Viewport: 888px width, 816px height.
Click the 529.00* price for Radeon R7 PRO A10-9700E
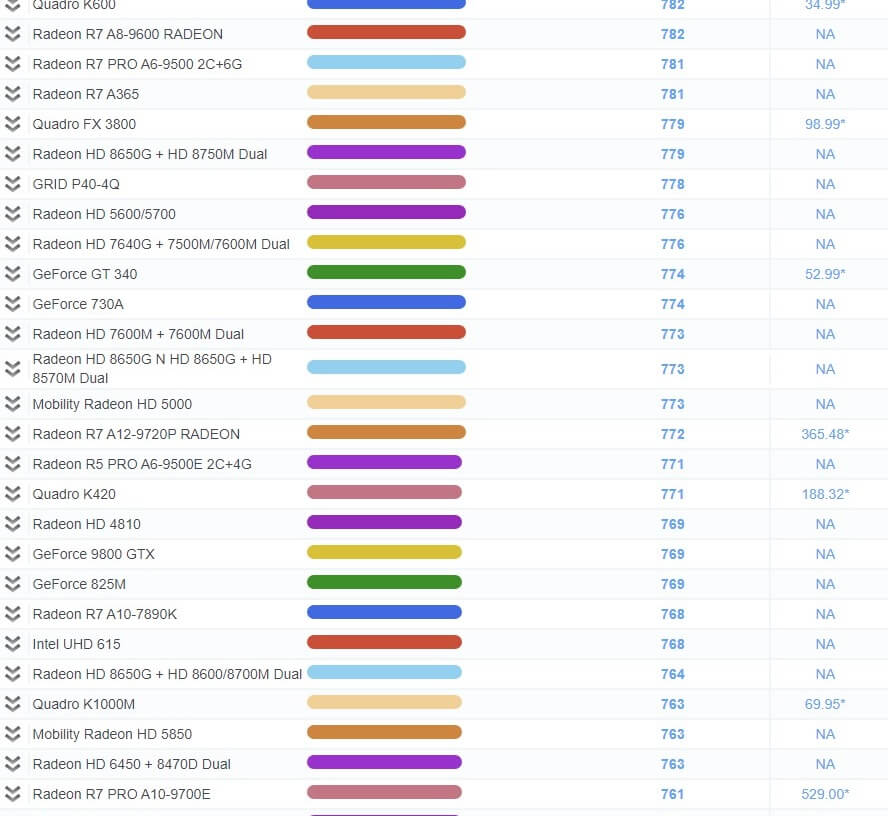coord(825,794)
